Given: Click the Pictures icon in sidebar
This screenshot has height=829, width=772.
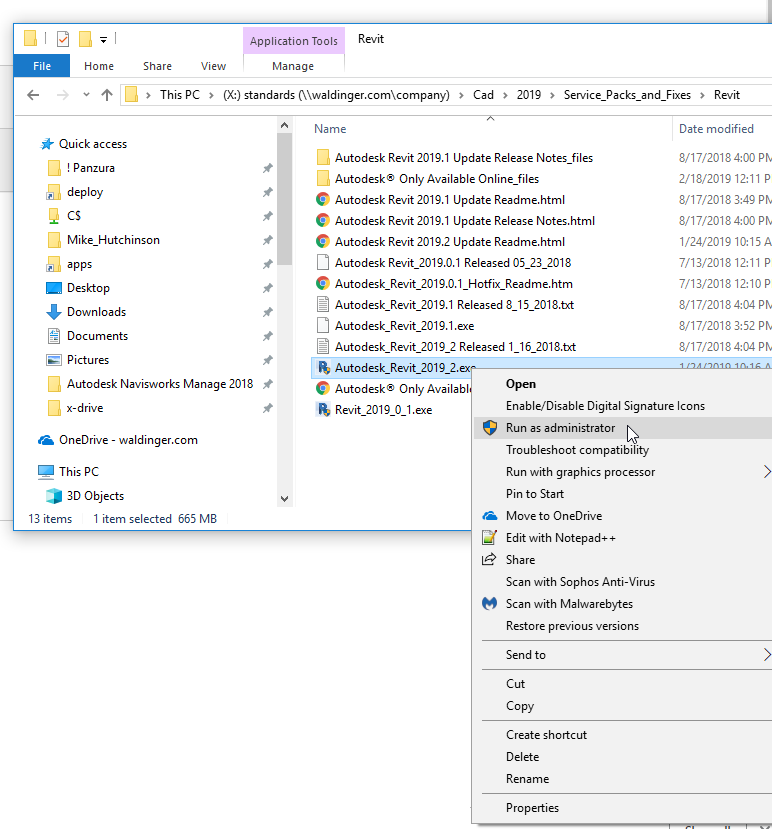Looking at the screenshot, I should (x=53, y=360).
